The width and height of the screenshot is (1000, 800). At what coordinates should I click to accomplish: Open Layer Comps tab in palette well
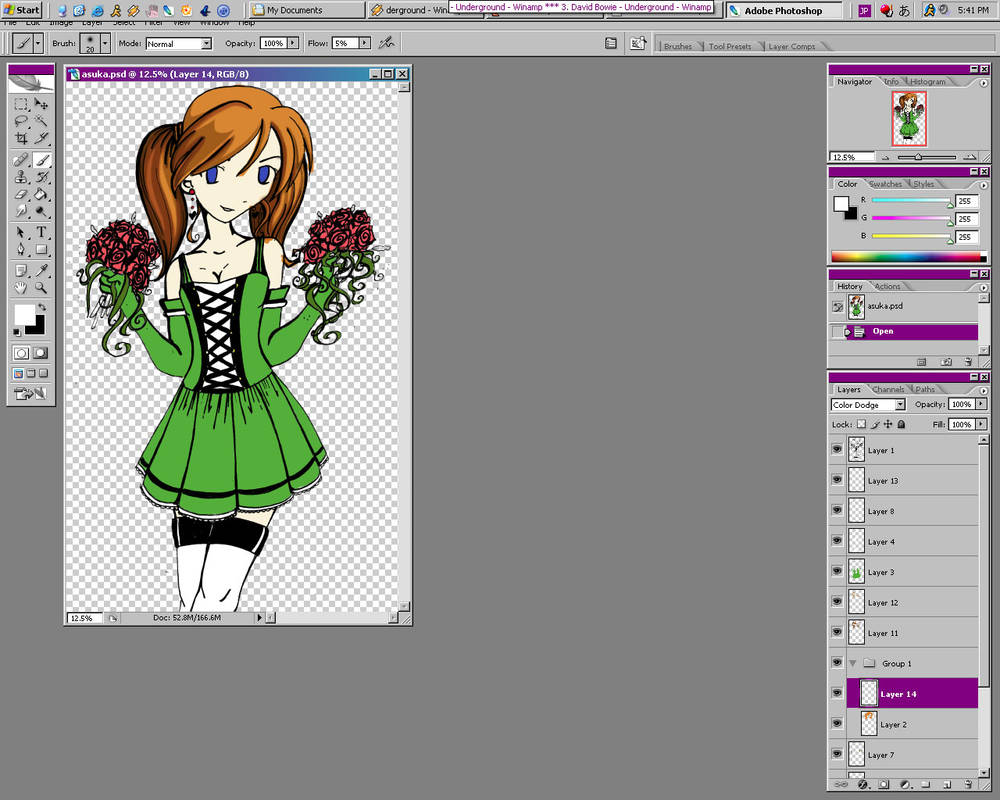click(x=791, y=46)
